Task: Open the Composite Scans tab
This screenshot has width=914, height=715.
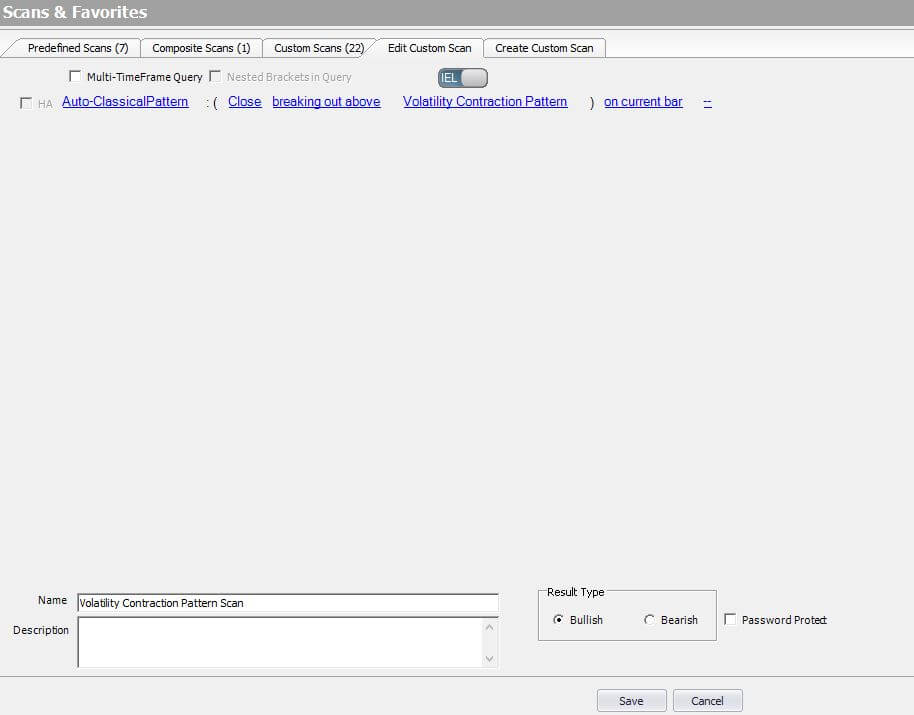Action: click(201, 48)
